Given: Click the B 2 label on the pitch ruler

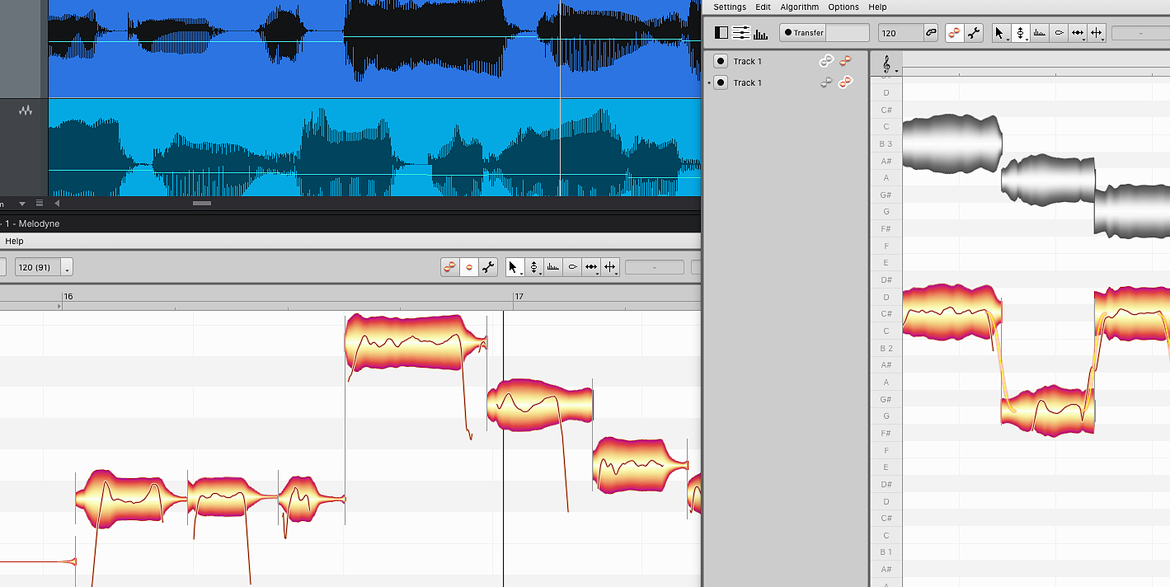Looking at the screenshot, I should 886,348.
